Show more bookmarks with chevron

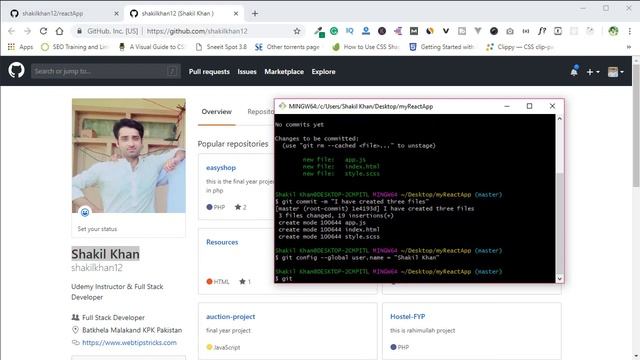coord(629,47)
